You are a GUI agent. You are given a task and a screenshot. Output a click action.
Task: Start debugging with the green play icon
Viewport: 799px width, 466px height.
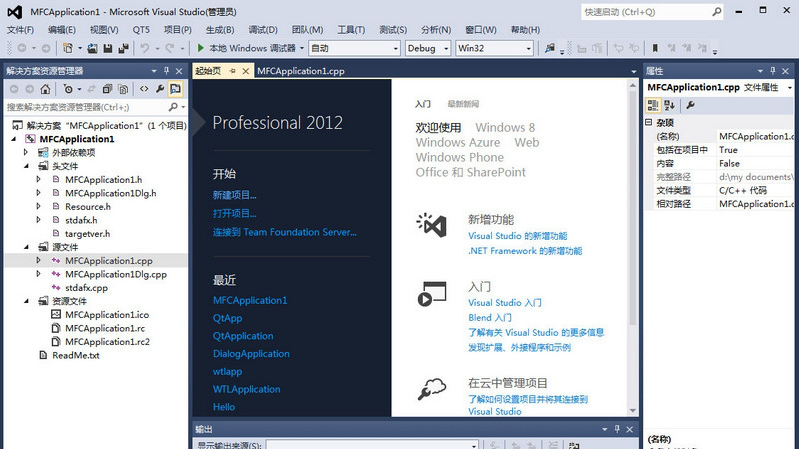pos(200,48)
